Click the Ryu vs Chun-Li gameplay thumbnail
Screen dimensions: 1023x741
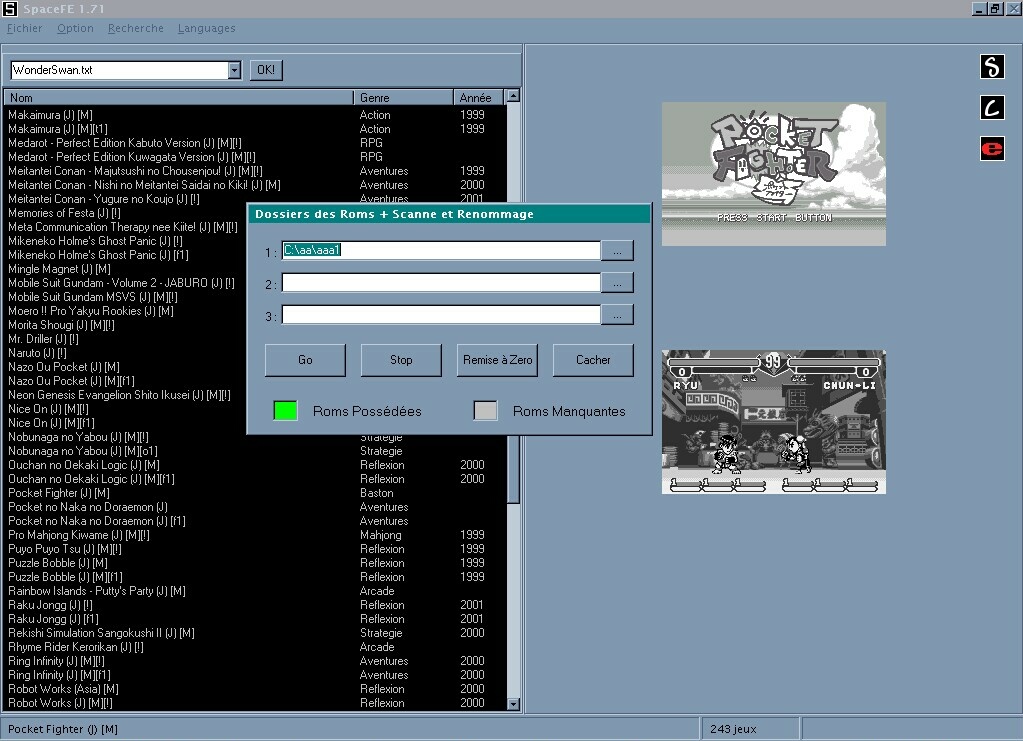(x=774, y=422)
